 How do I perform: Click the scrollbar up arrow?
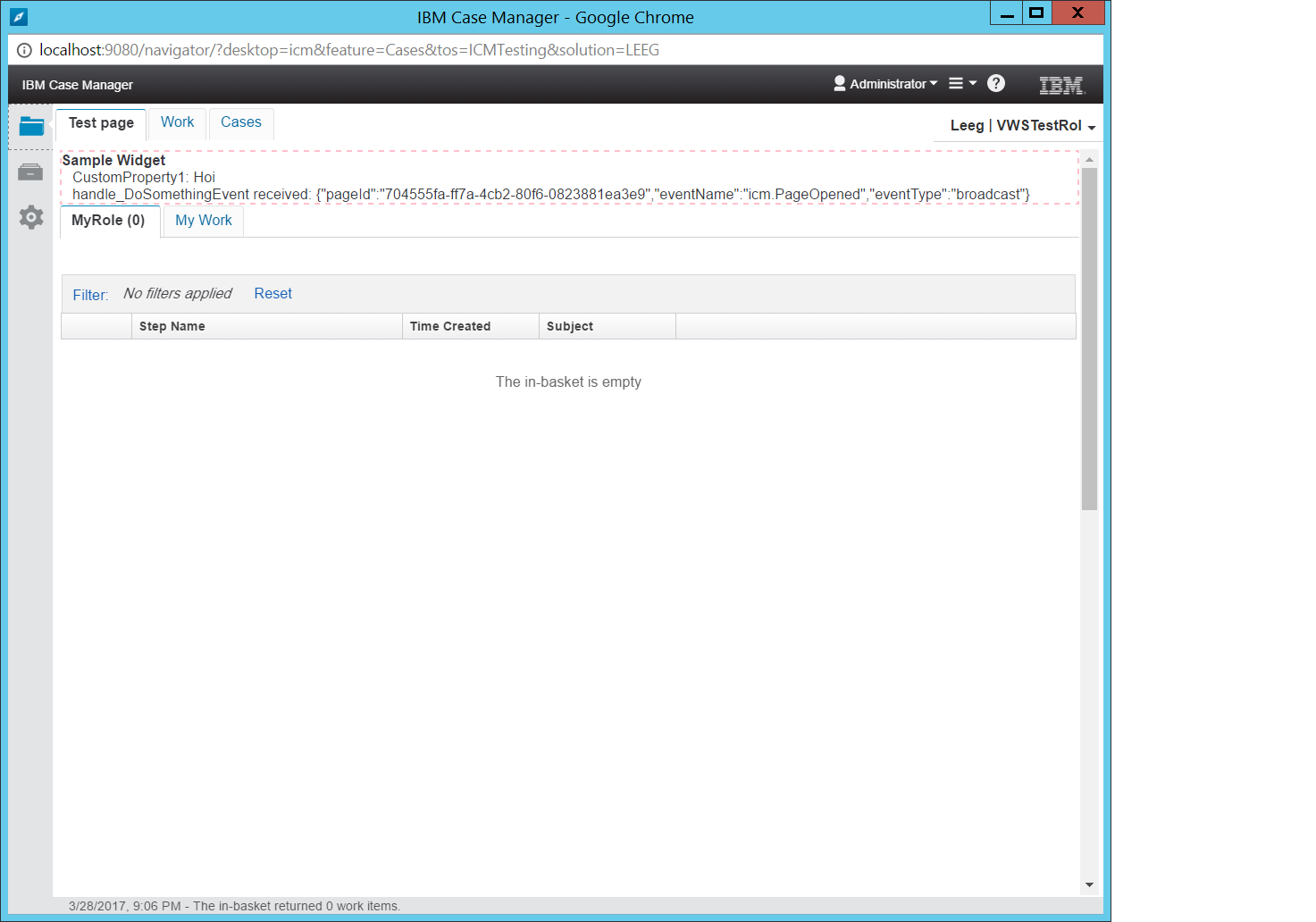pos(1089,159)
